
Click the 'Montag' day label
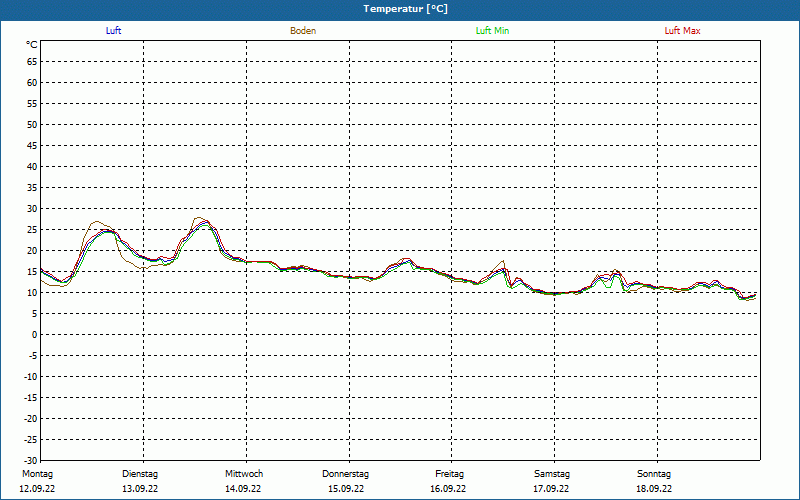[x=37, y=474]
